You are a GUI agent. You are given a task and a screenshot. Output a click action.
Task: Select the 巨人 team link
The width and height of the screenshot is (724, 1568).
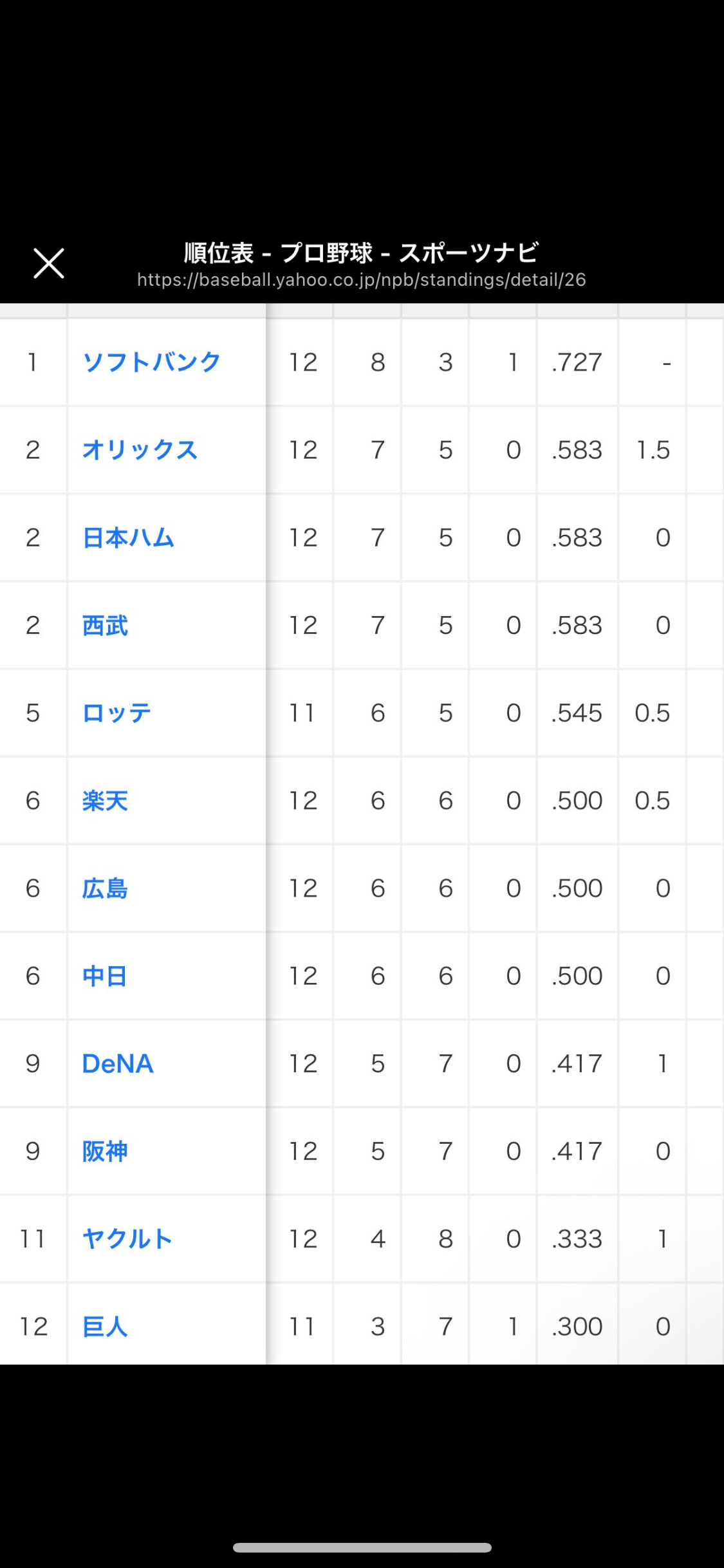[105, 1326]
